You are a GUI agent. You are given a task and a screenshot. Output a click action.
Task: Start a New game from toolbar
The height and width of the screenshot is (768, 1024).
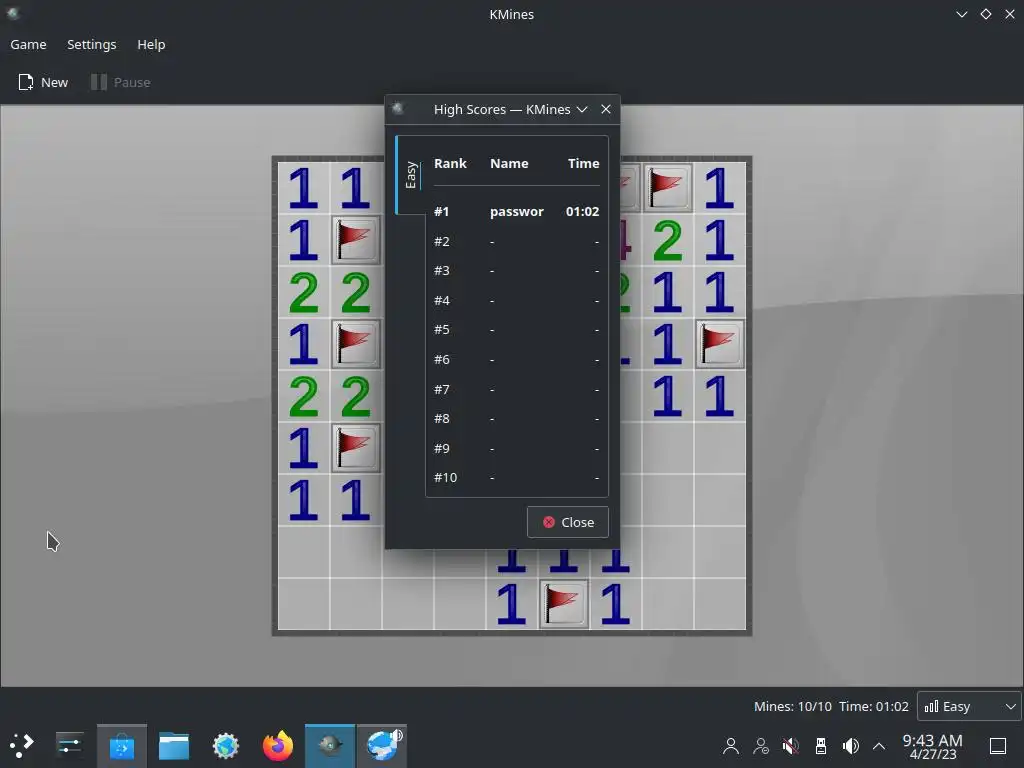pos(43,82)
